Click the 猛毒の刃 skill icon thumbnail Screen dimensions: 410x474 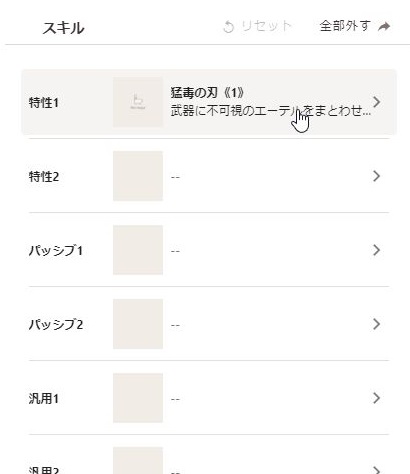coord(138,102)
